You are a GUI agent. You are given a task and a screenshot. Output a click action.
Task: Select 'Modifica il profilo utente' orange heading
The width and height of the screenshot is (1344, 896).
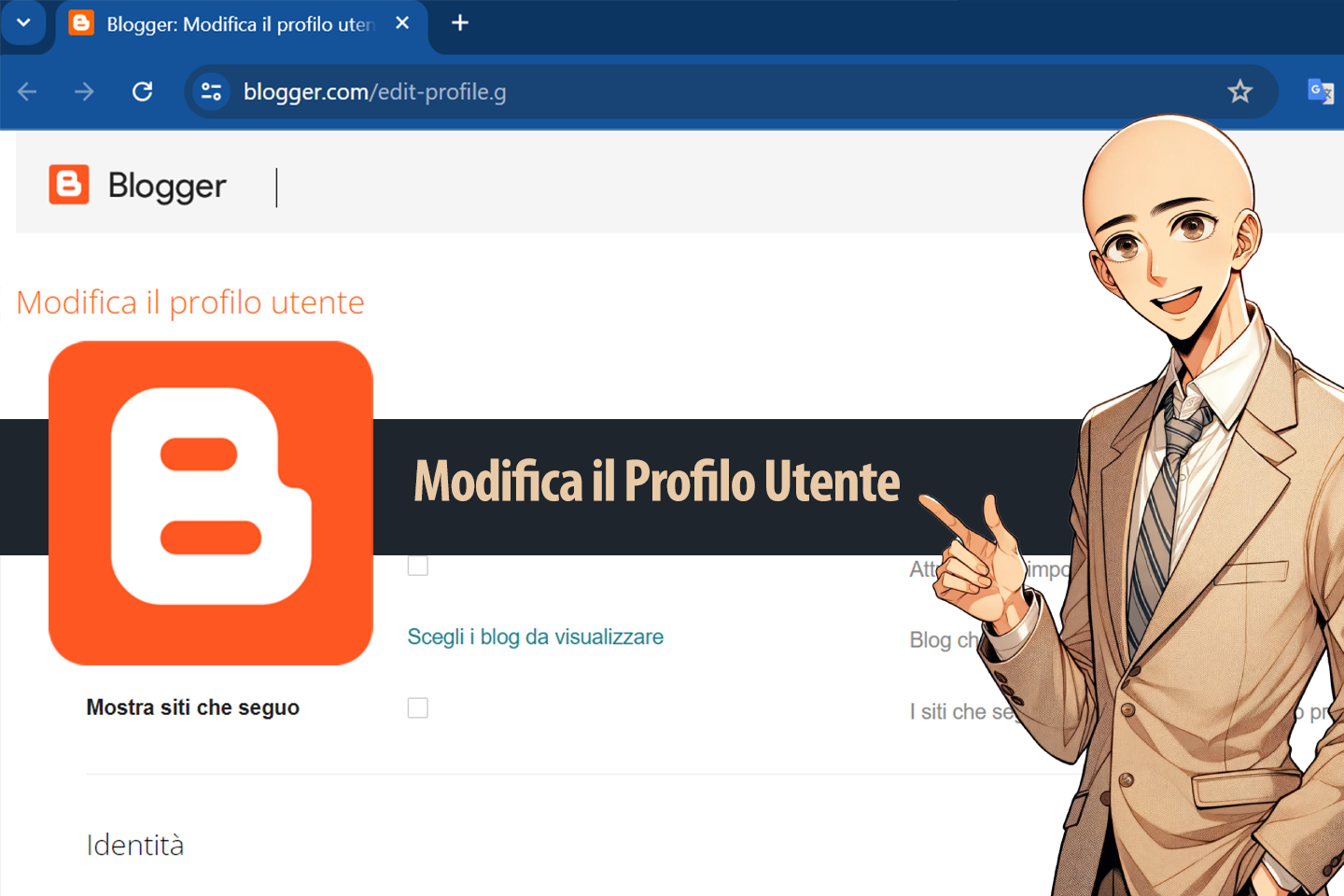[x=190, y=302]
